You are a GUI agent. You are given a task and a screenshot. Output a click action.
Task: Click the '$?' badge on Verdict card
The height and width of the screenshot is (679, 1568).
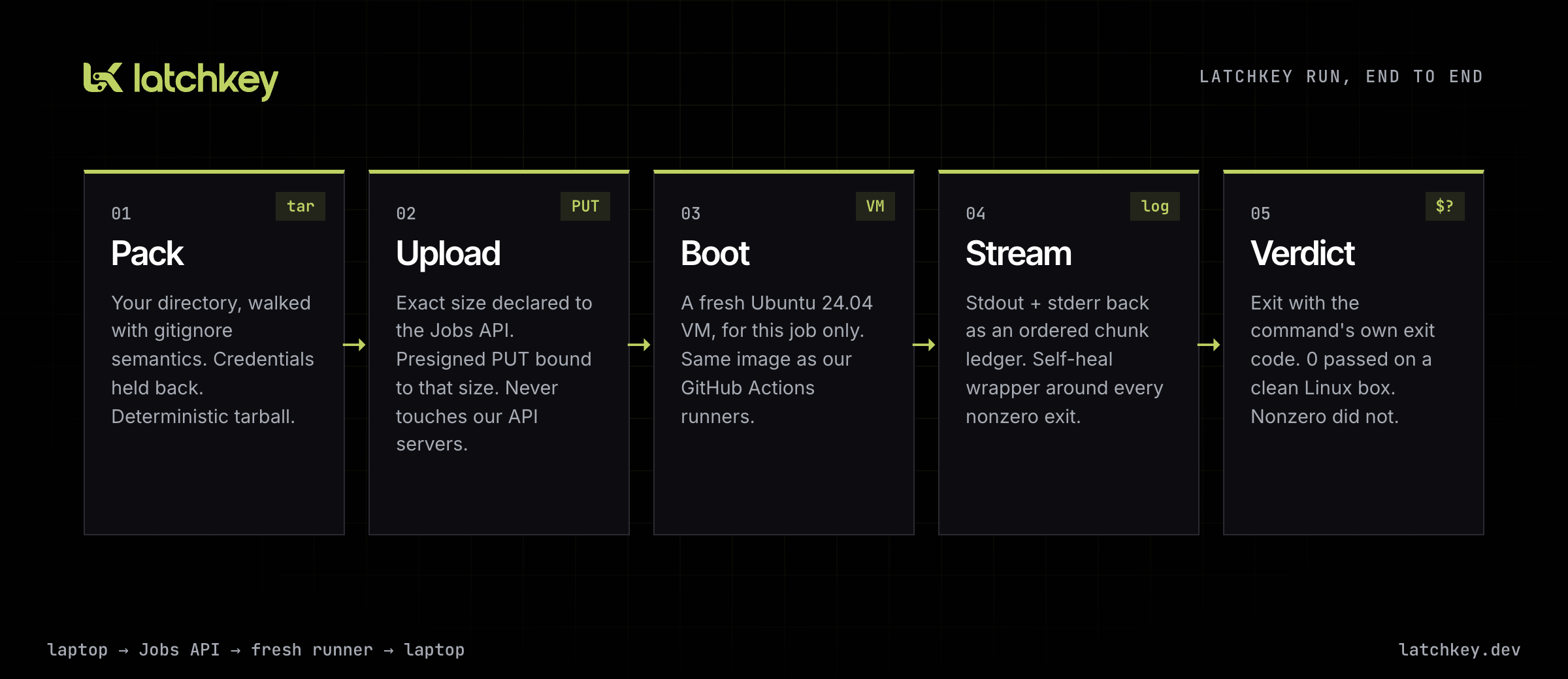(1445, 206)
